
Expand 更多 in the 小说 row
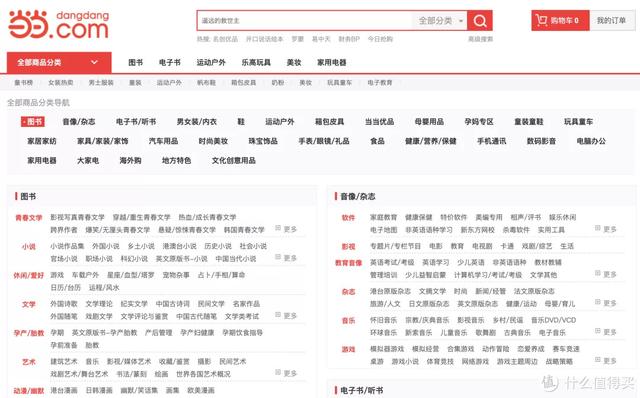point(287,258)
